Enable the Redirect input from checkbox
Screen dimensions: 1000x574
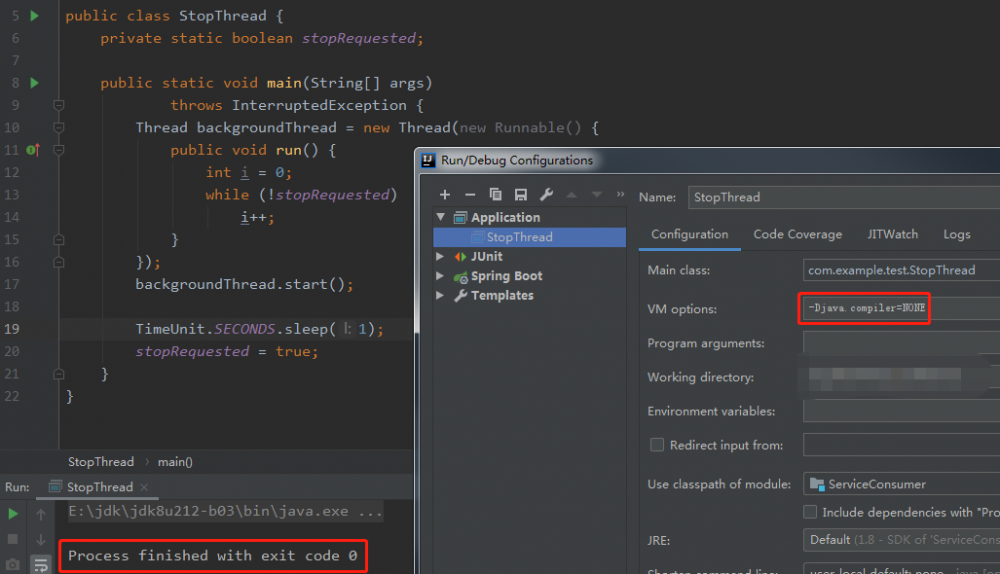click(x=657, y=445)
